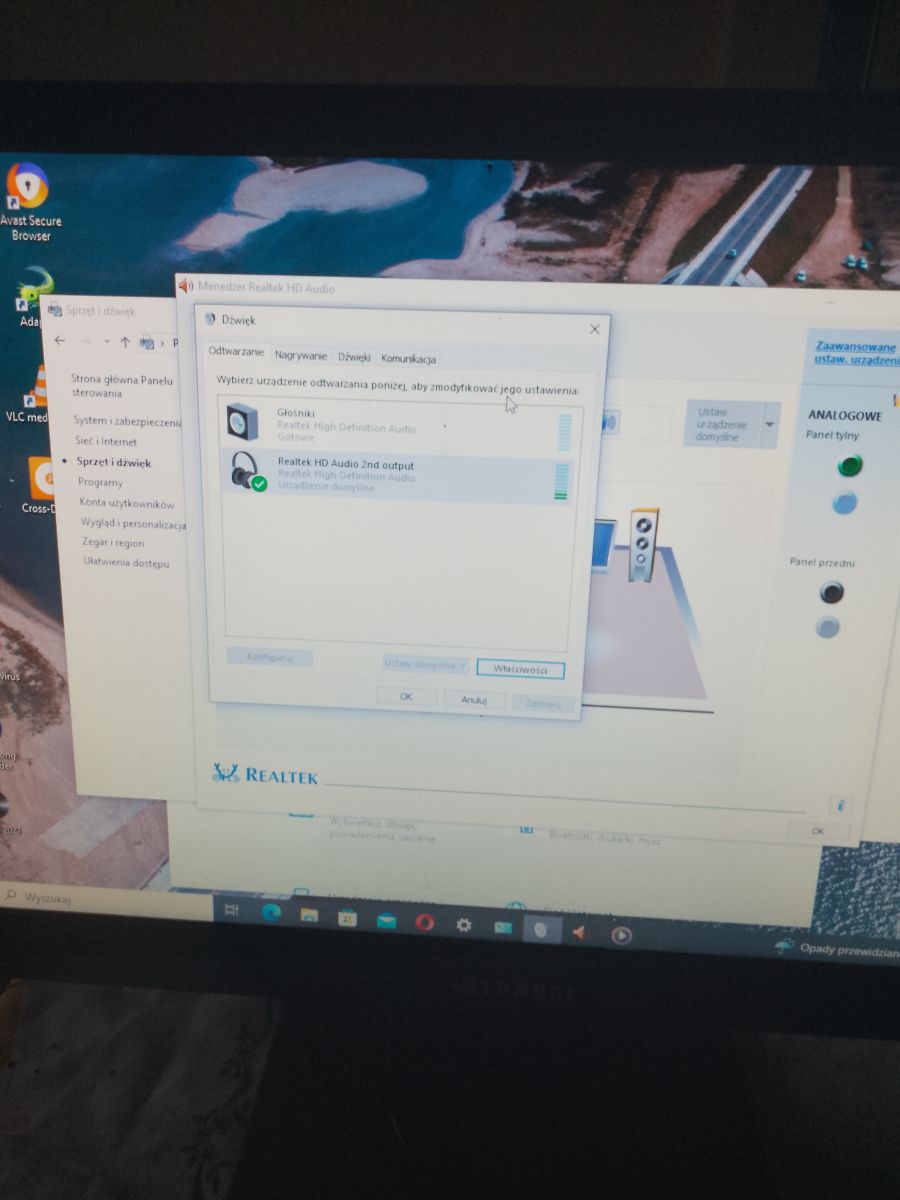The image size is (900, 1200).
Task: Click OK in the Realtek HD Audio manager
Action: pos(817,831)
